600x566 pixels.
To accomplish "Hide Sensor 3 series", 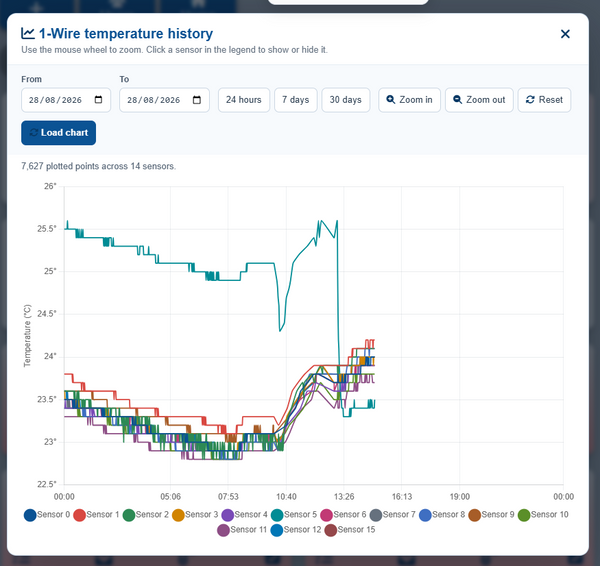I will point(195,515).
